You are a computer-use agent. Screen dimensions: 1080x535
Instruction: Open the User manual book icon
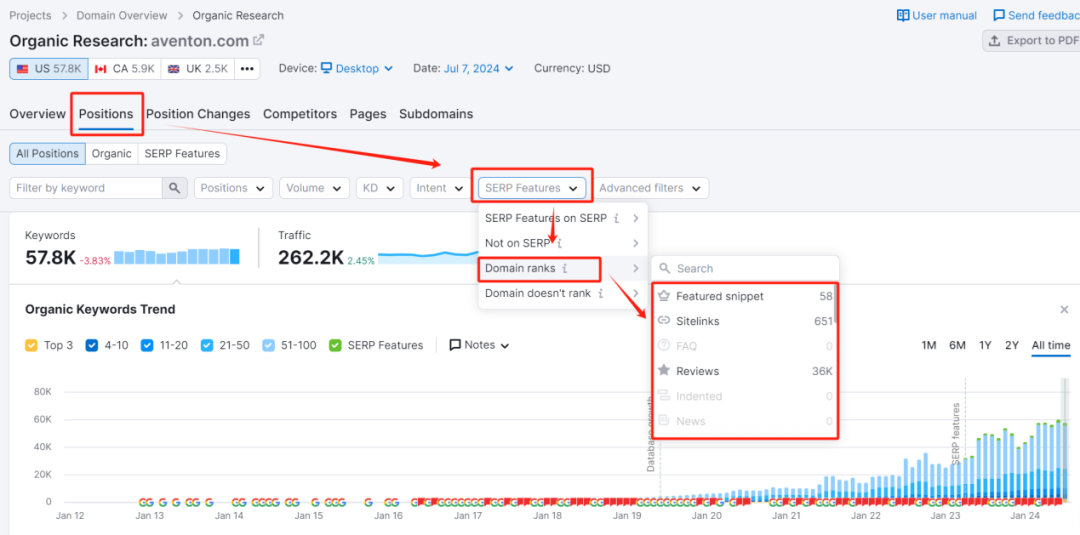coord(903,16)
